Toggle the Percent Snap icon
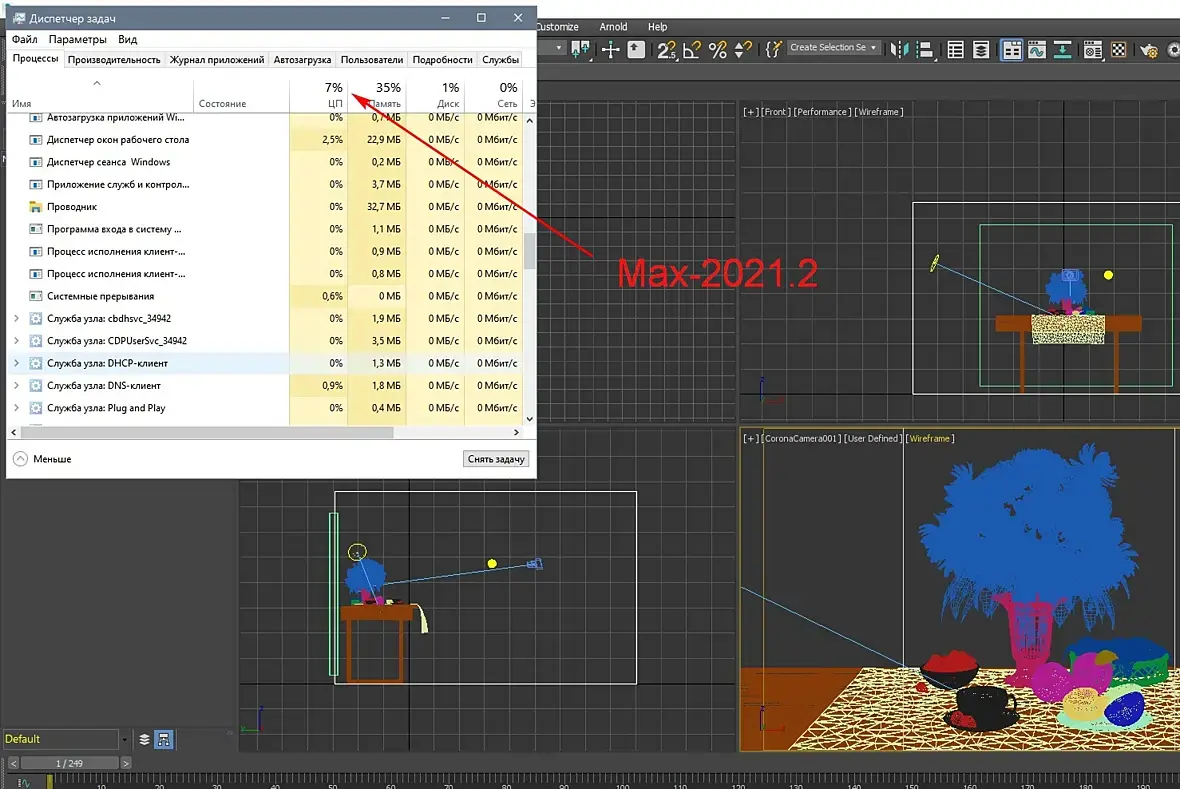 pyautogui.click(x=717, y=49)
